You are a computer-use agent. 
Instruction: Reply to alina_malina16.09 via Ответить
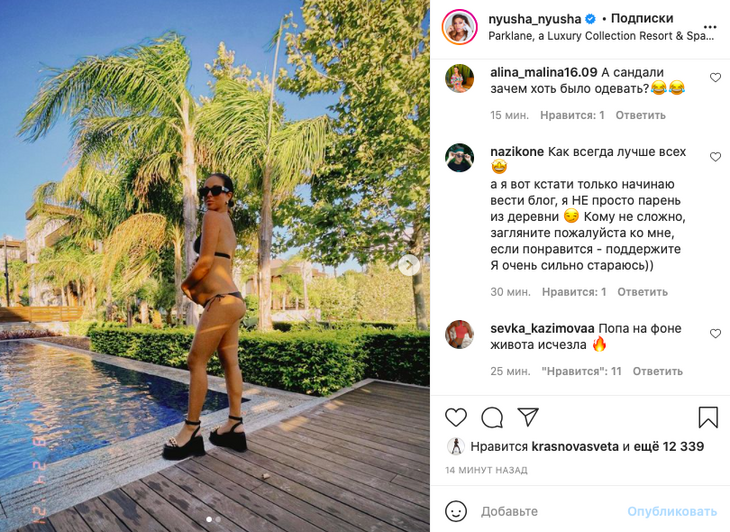point(641,115)
